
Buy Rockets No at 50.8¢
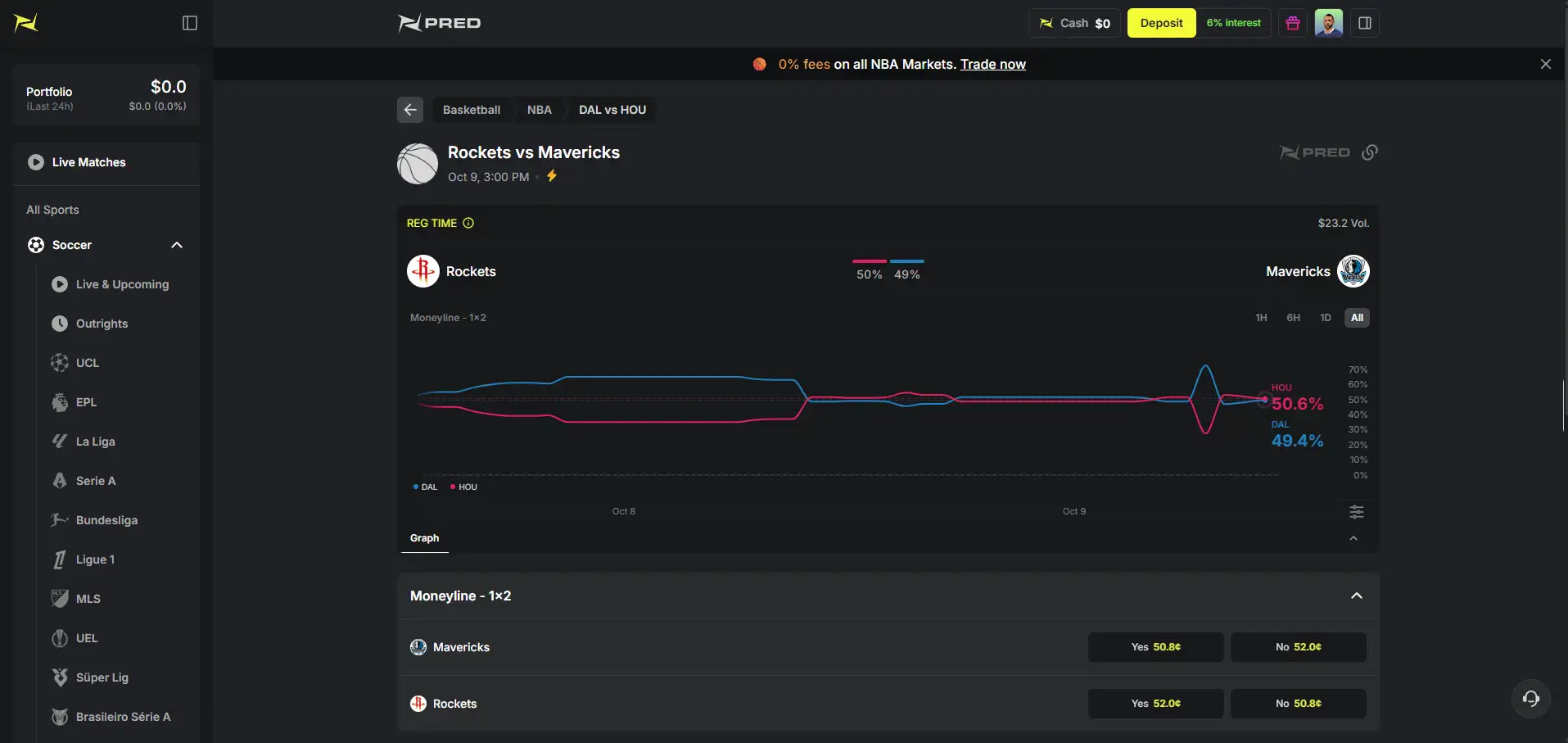[x=1298, y=704]
